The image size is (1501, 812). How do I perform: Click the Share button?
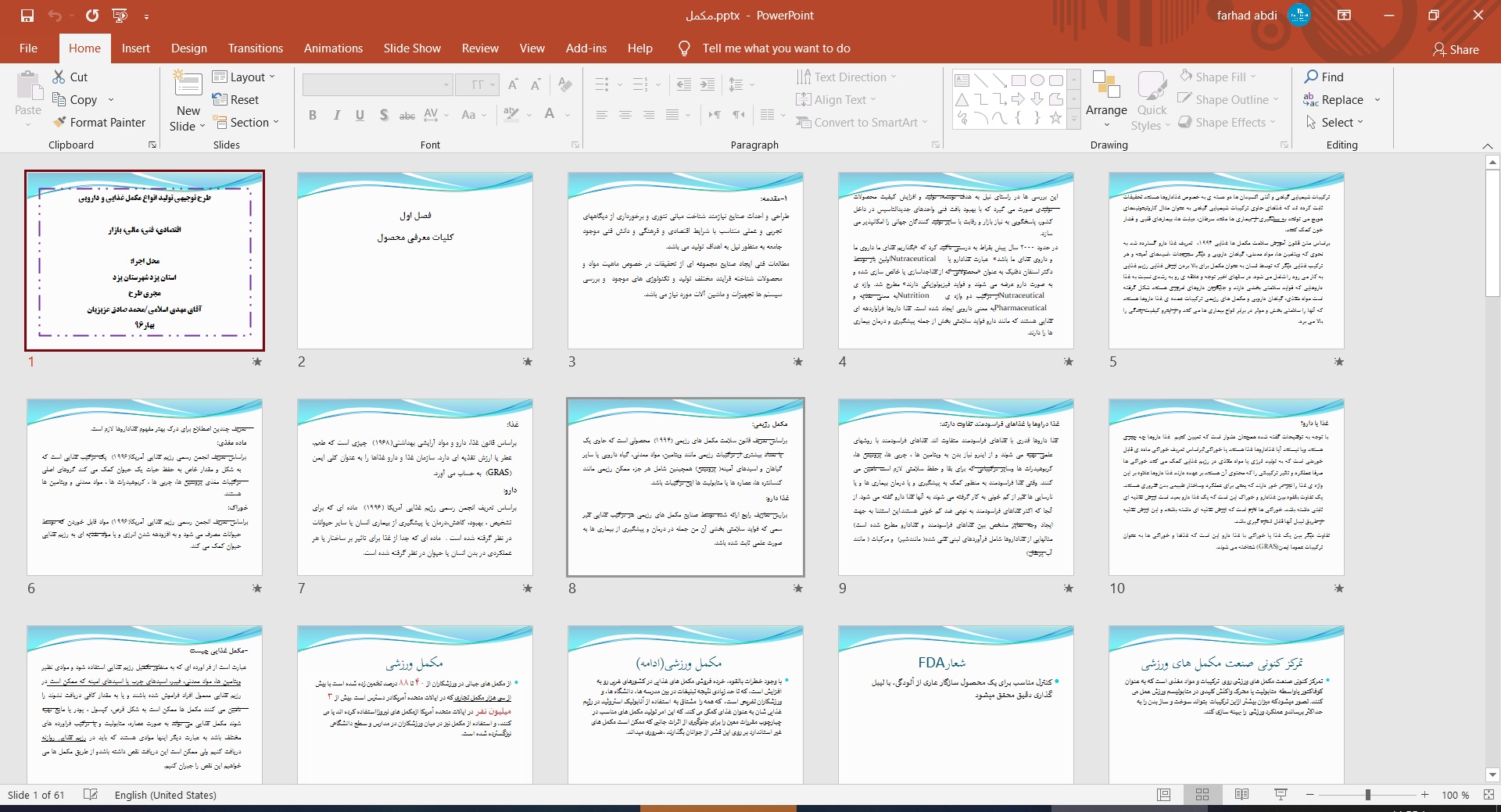pos(1456,49)
